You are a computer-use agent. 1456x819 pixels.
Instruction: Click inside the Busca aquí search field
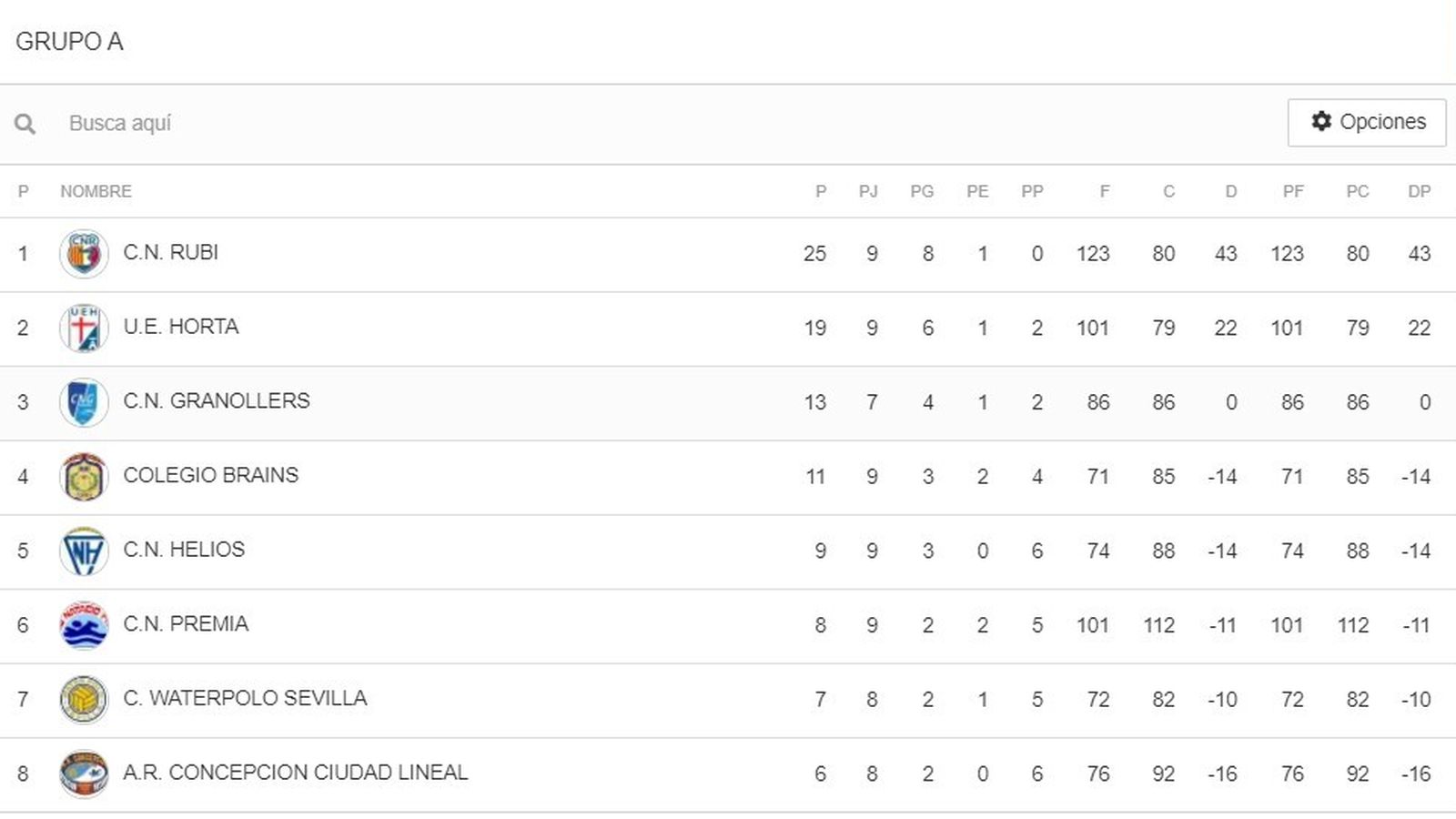[273, 123]
